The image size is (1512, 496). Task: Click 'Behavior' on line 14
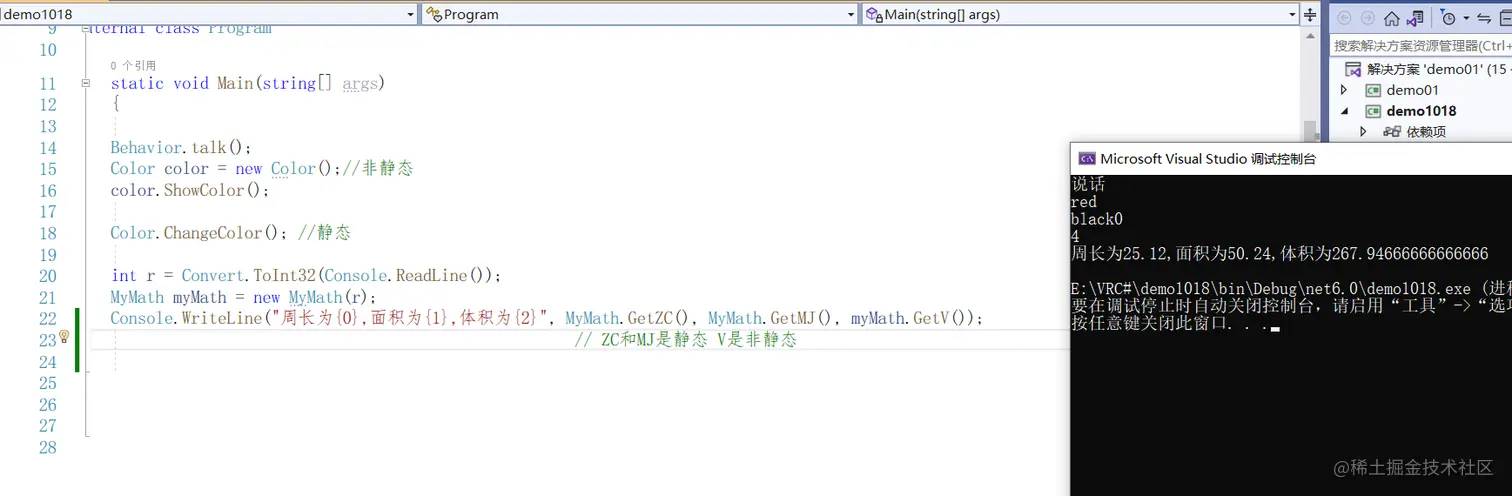(x=147, y=147)
